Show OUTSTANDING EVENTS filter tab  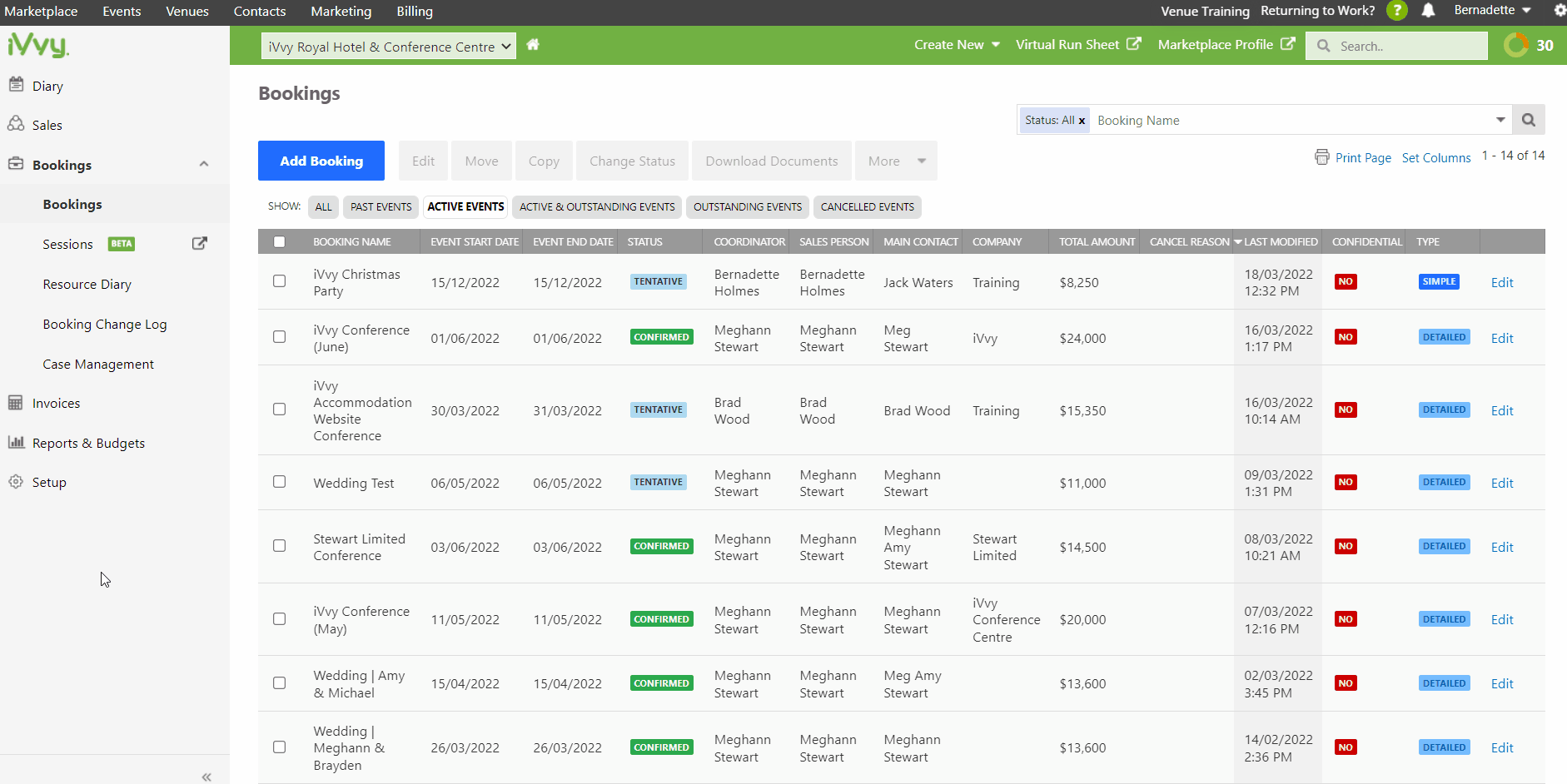748,207
